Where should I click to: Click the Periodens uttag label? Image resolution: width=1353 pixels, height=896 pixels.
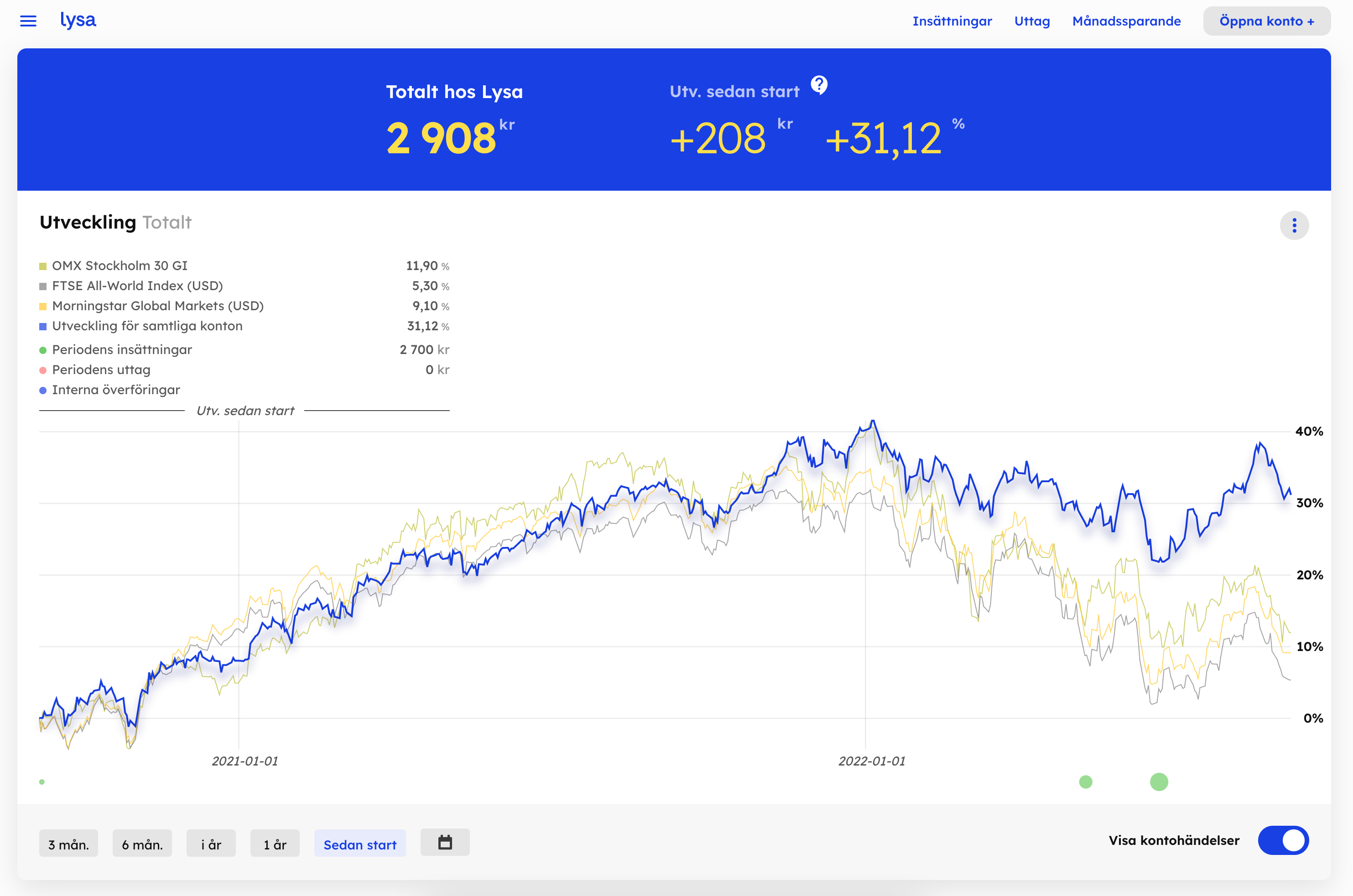(x=101, y=370)
